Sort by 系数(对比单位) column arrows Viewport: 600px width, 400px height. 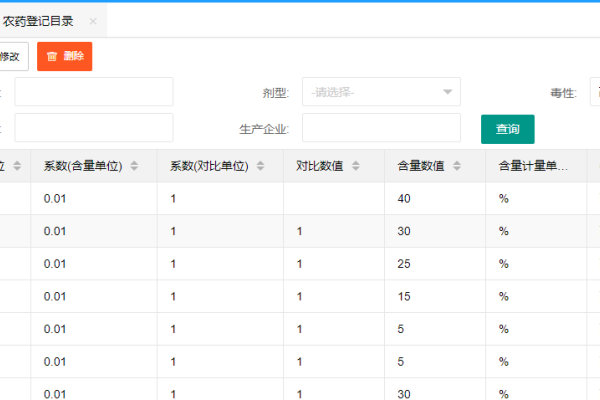click(x=260, y=166)
